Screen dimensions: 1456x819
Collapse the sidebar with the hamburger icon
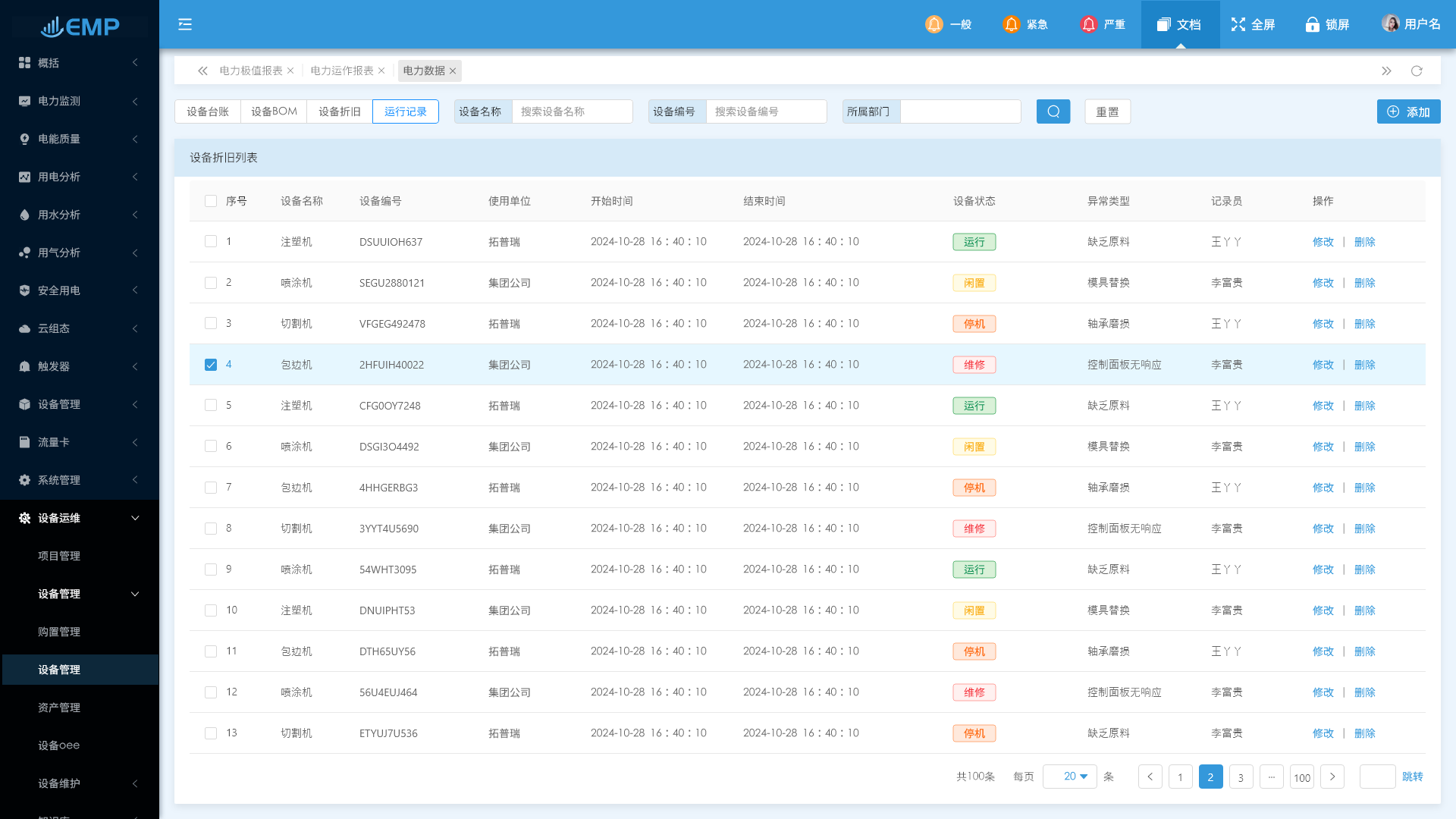(x=185, y=24)
